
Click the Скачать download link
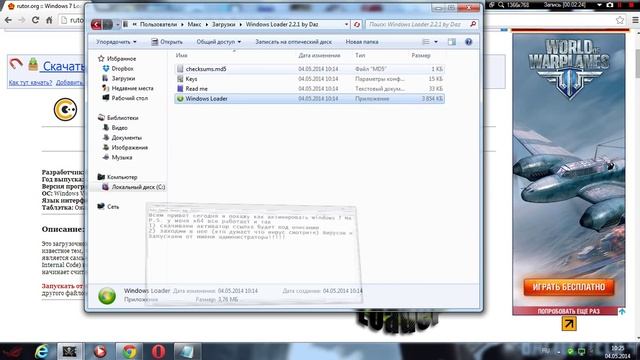coord(63,66)
